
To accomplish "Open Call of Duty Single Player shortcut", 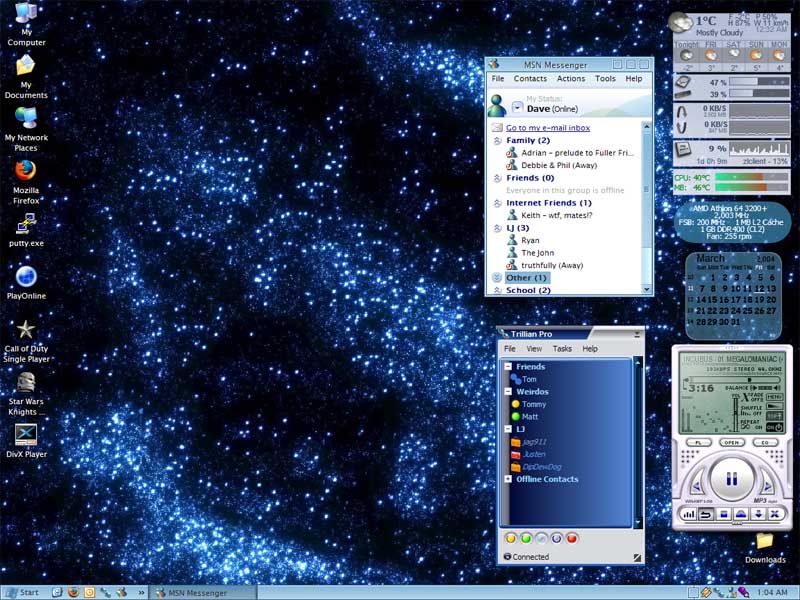I will pyautogui.click(x=26, y=330).
